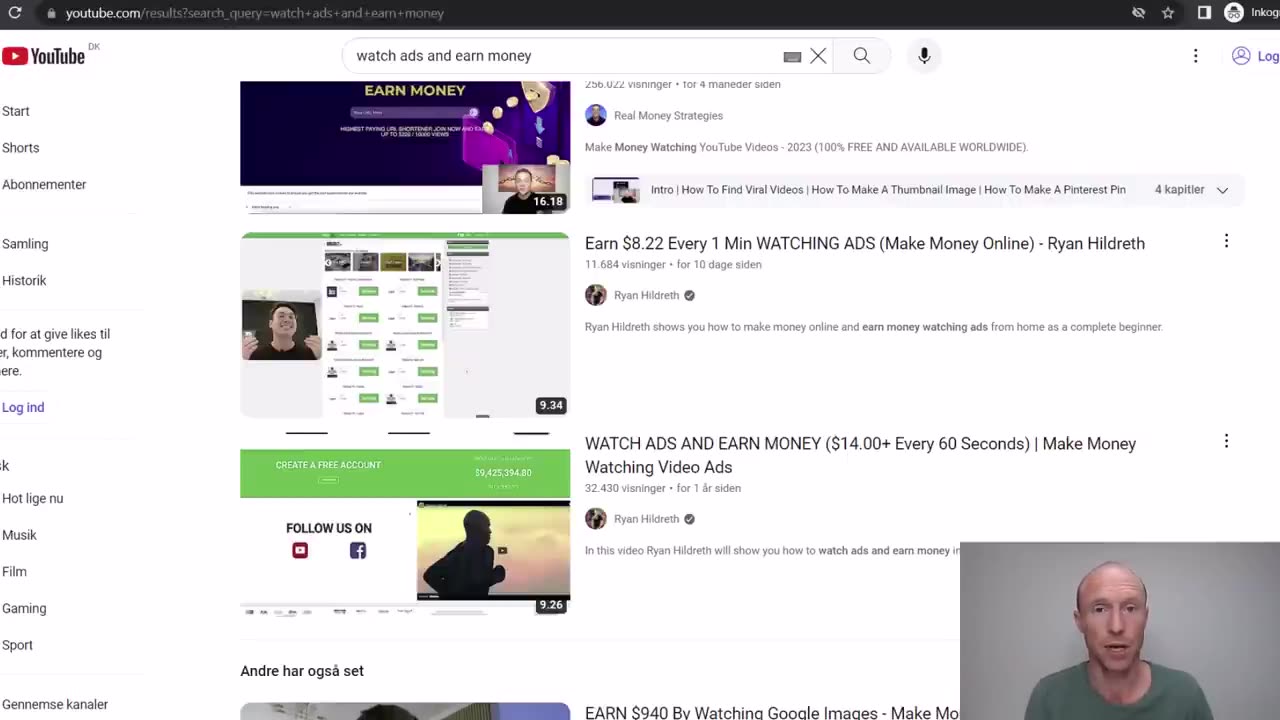The width and height of the screenshot is (1280, 720).
Task: Open Gaming category in sidebar
Action: (24, 608)
